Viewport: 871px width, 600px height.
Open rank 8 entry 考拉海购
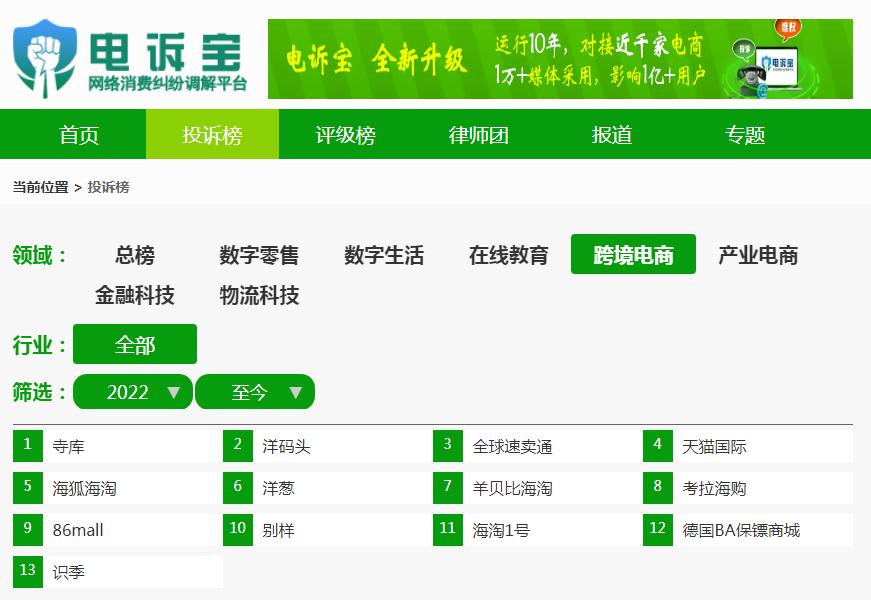click(748, 488)
